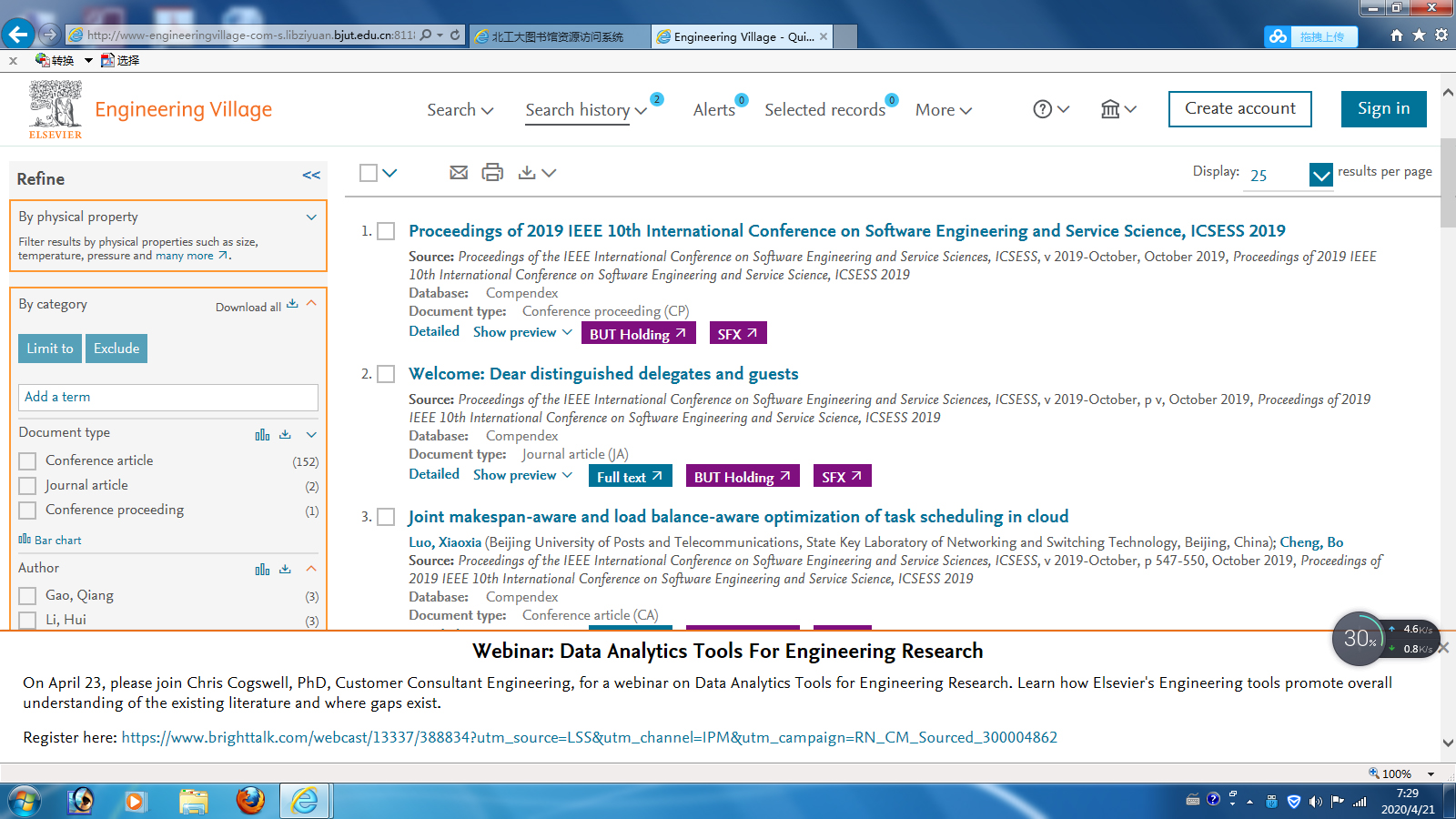Screen dimensions: 1456x819
Task: Click the download results icon
Action: point(527,172)
